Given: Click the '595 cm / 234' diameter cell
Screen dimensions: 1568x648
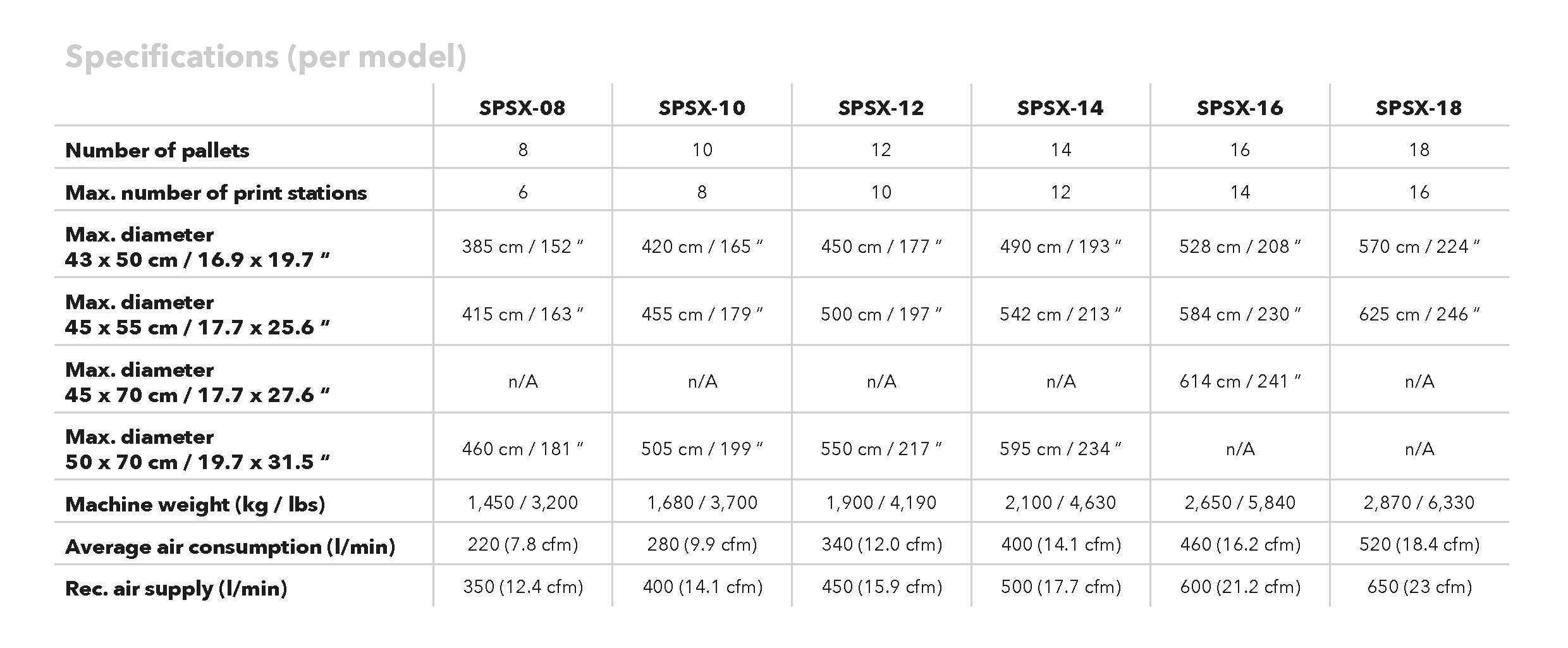Looking at the screenshot, I should (1060, 449).
